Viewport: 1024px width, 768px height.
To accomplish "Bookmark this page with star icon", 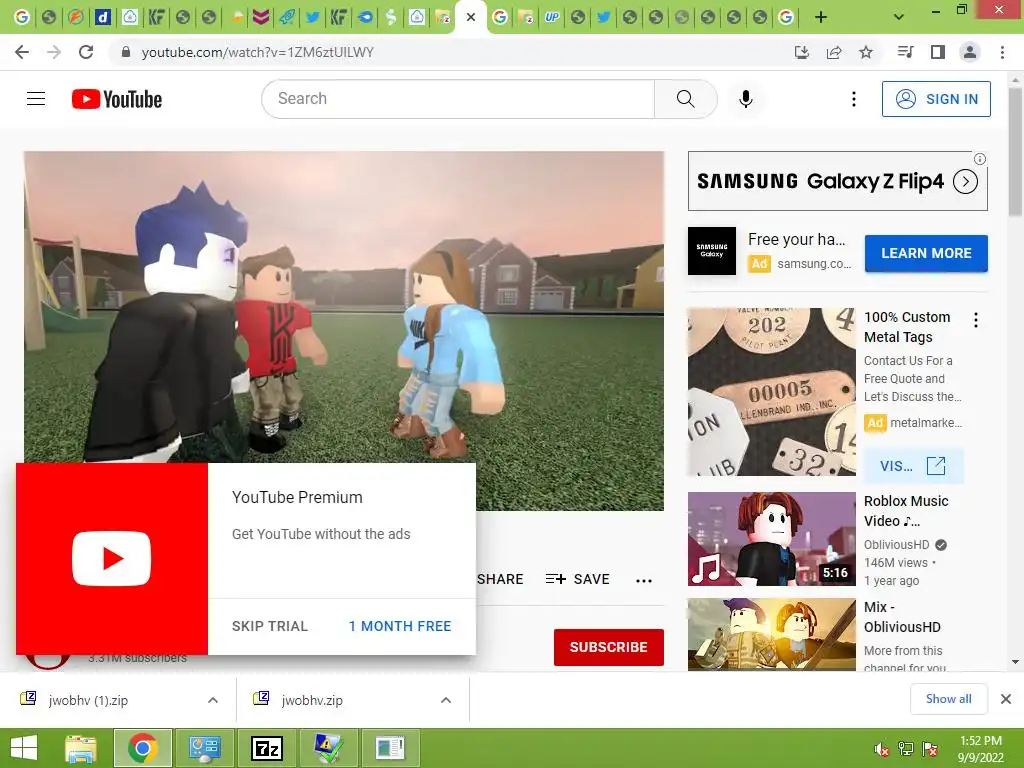I will (x=866, y=52).
